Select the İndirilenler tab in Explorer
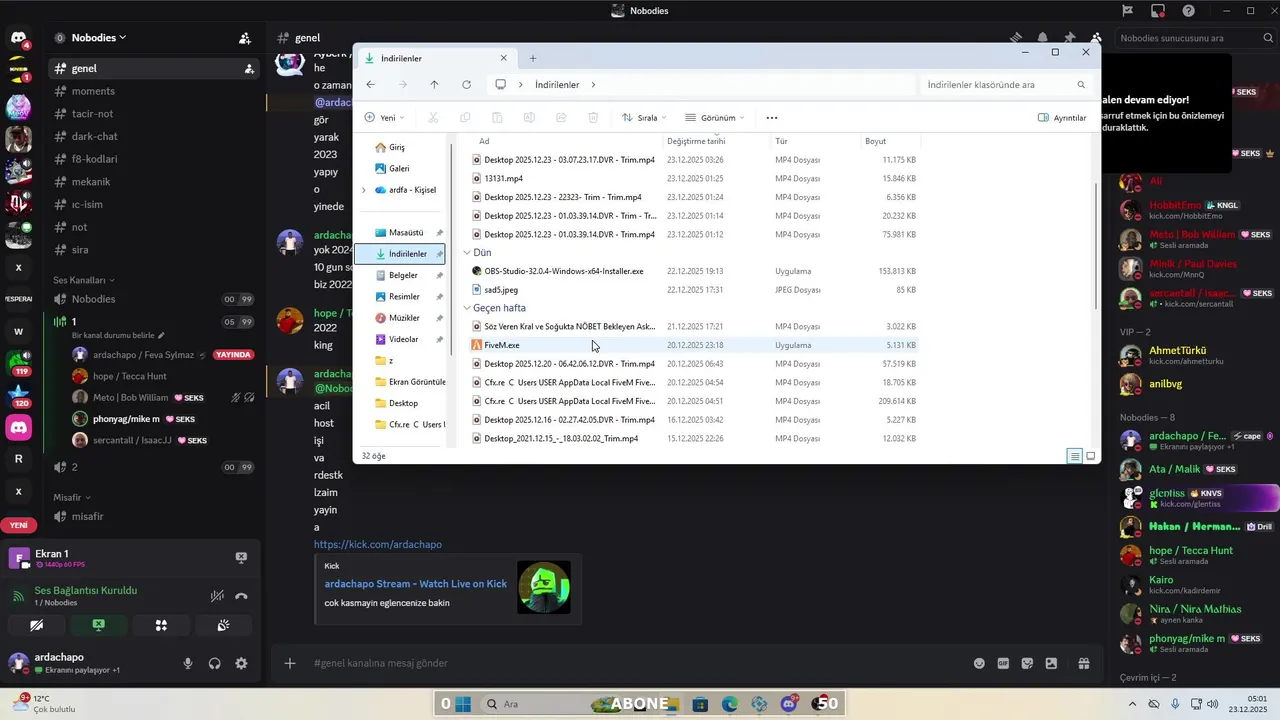The image size is (1280, 720). pyautogui.click(x=438, y=59)
